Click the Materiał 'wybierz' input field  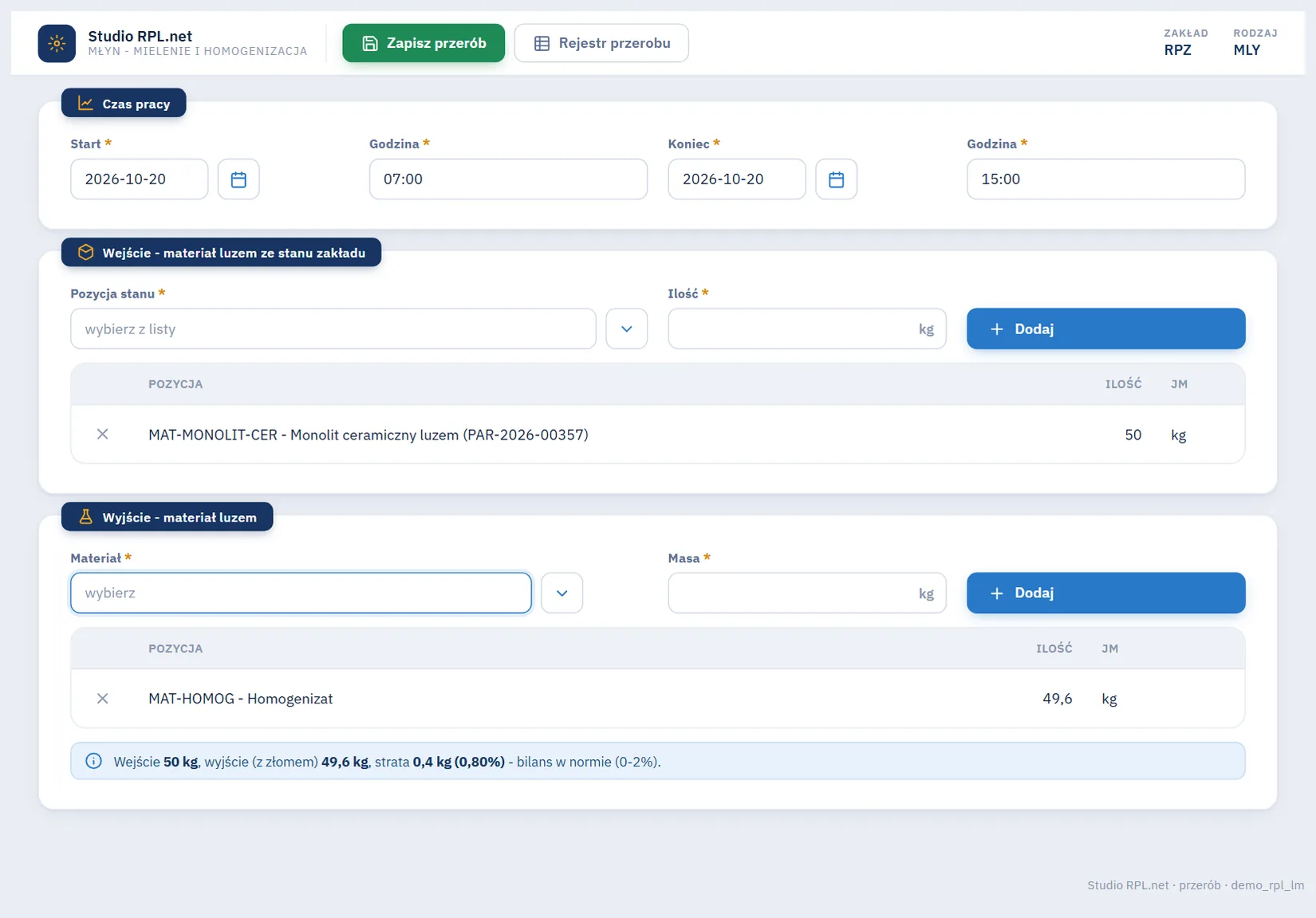[301, 593]
